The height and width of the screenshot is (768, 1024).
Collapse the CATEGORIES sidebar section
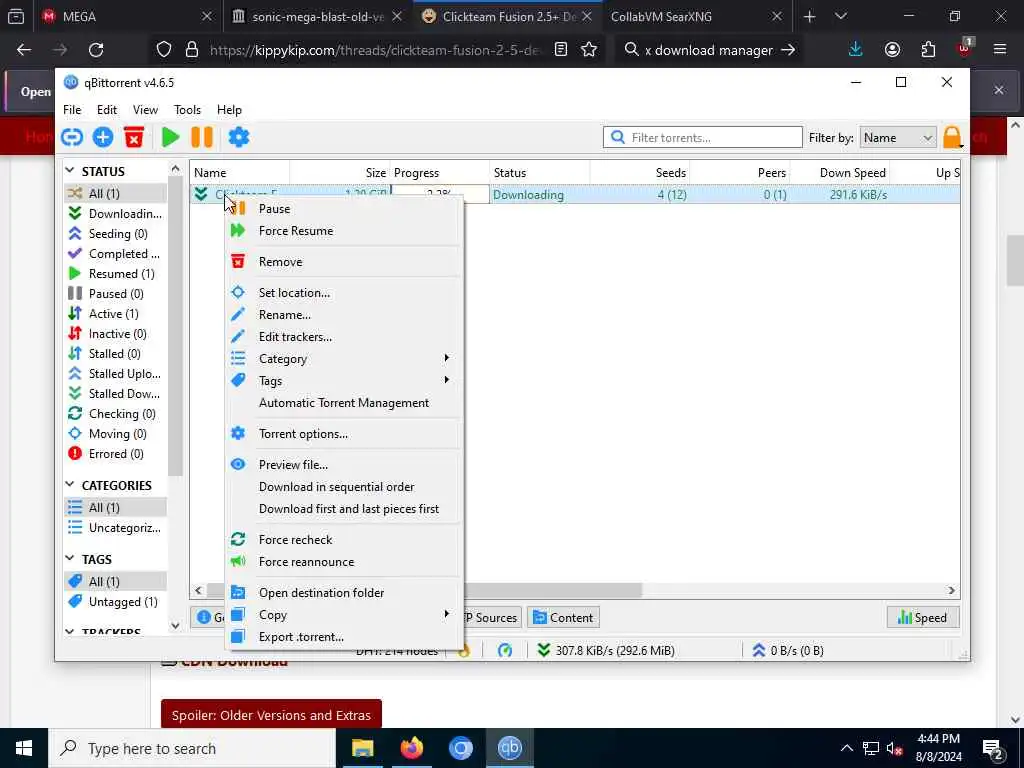click(x=70, y=485)
